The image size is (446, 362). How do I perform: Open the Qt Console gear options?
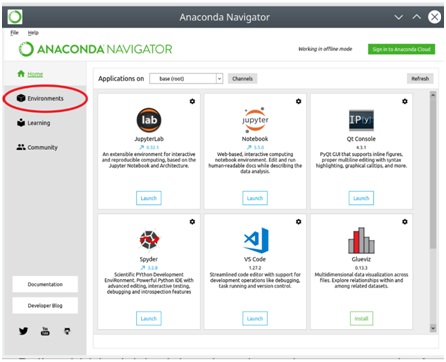(405, 101)
